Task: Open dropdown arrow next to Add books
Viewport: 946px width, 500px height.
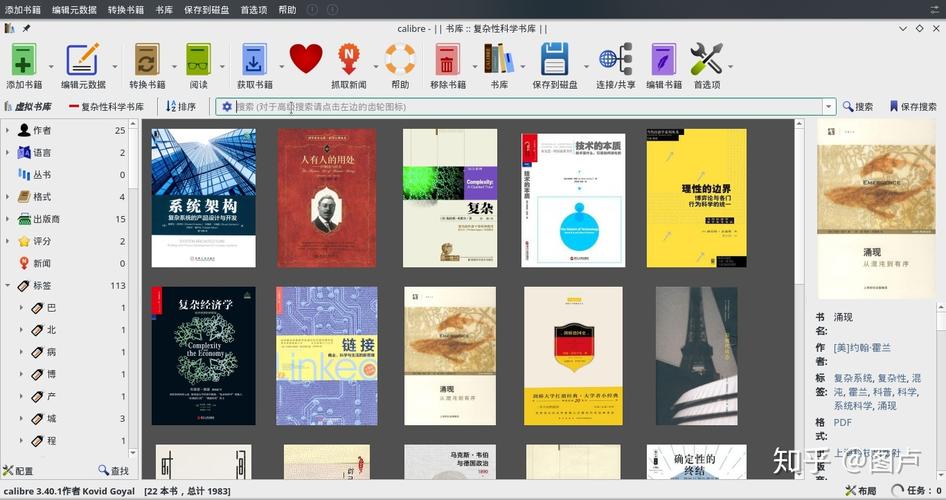Action: tap(51, 66)
